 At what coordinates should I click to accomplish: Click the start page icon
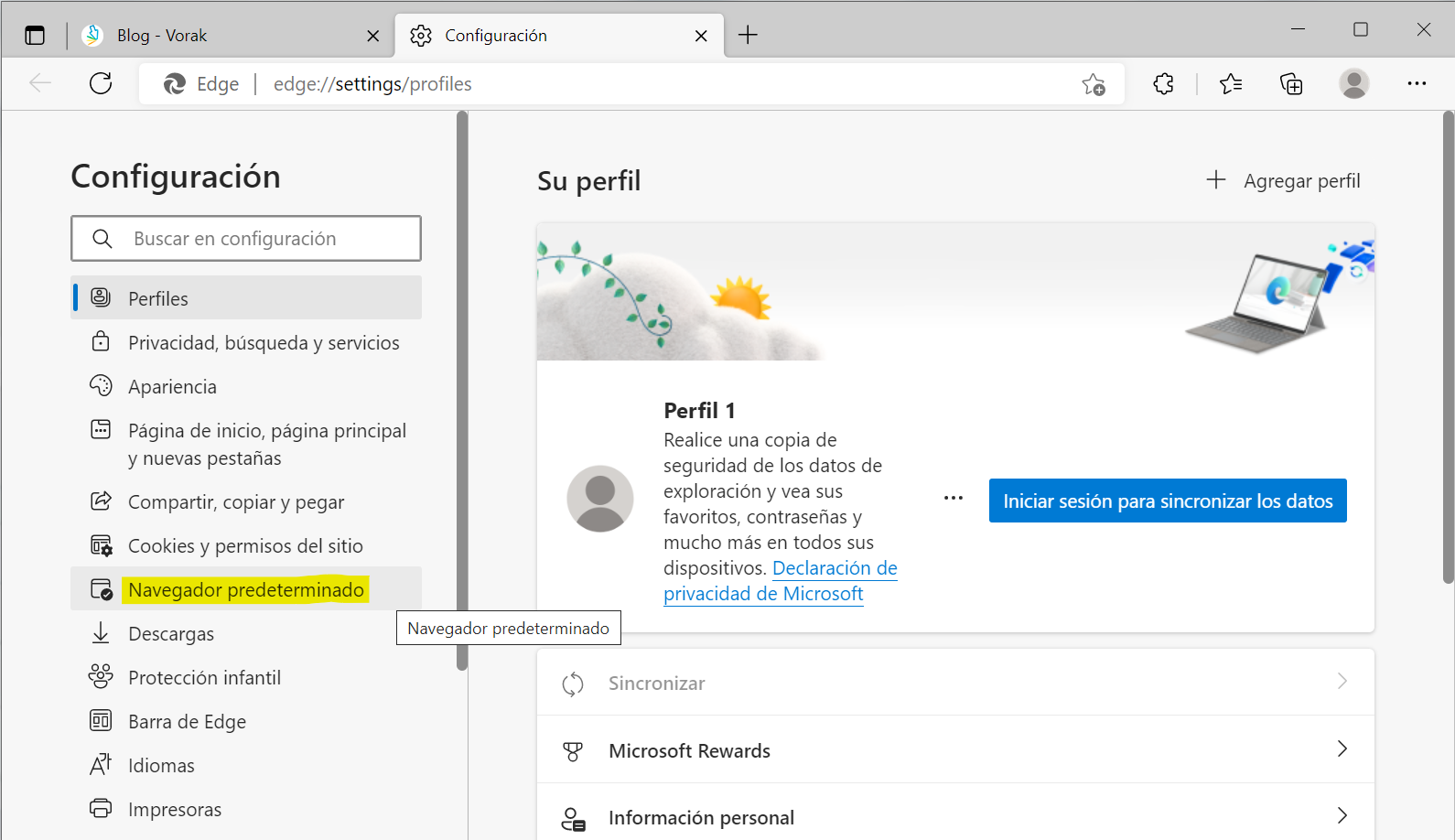pos(101,429)
